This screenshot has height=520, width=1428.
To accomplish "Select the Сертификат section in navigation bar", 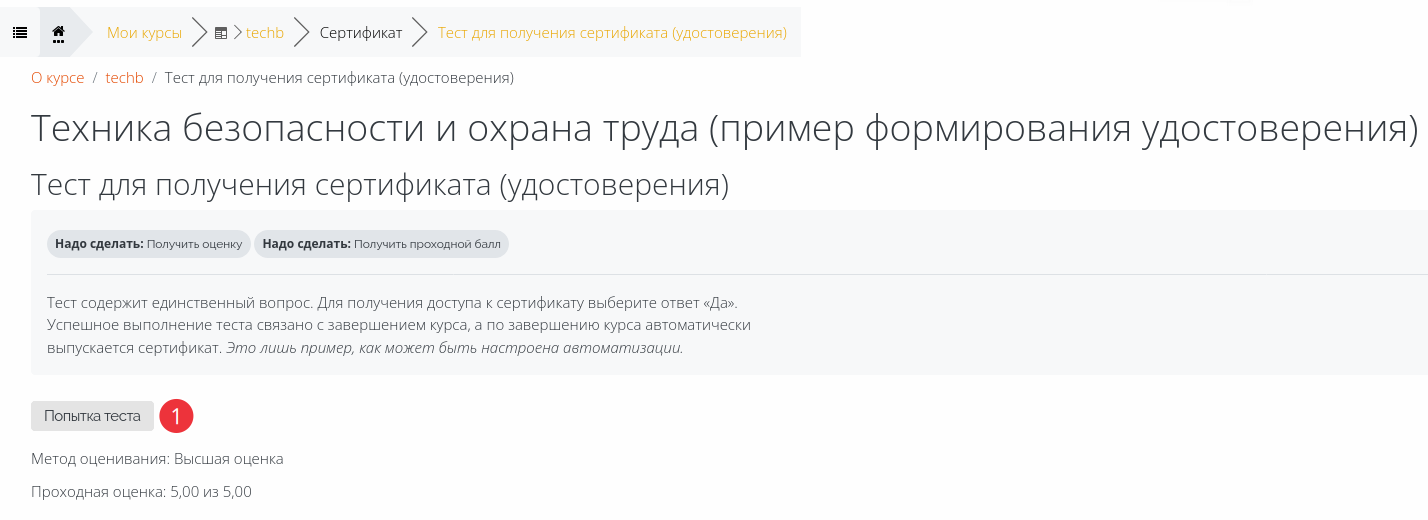I will point(361,33).
